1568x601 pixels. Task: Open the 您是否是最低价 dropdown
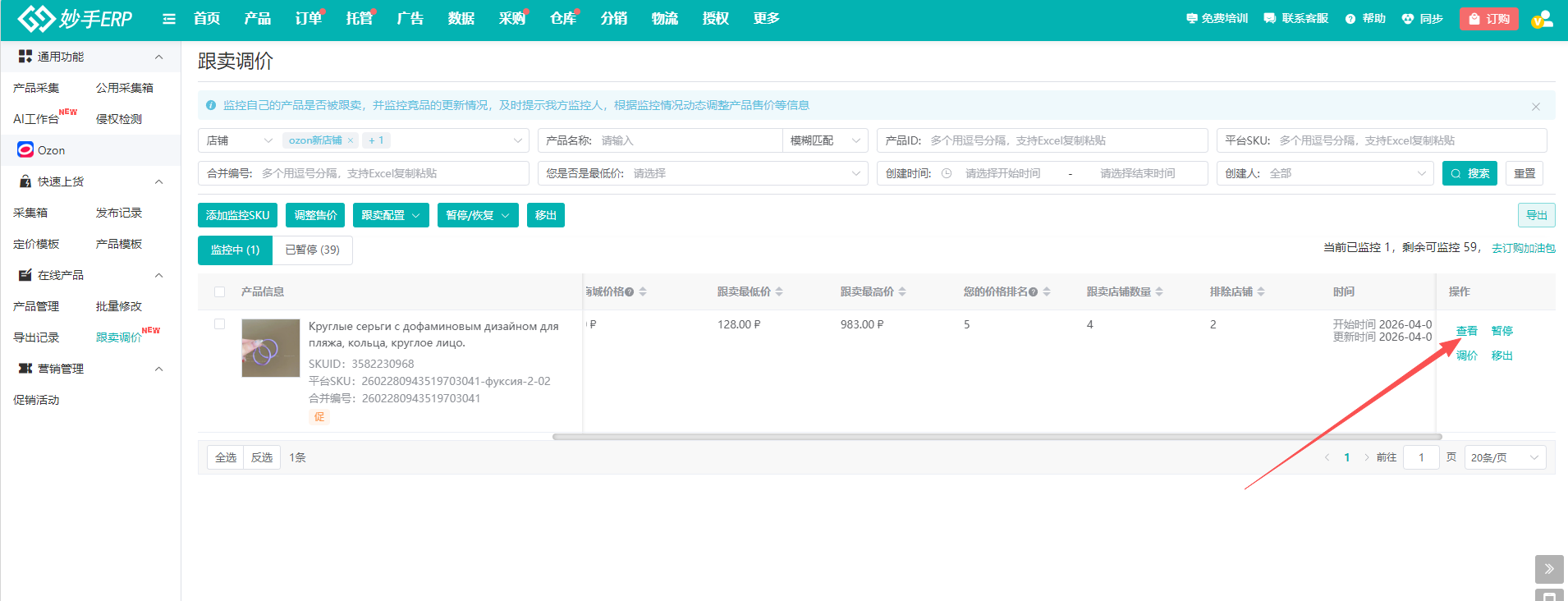(x=703, y=173)
